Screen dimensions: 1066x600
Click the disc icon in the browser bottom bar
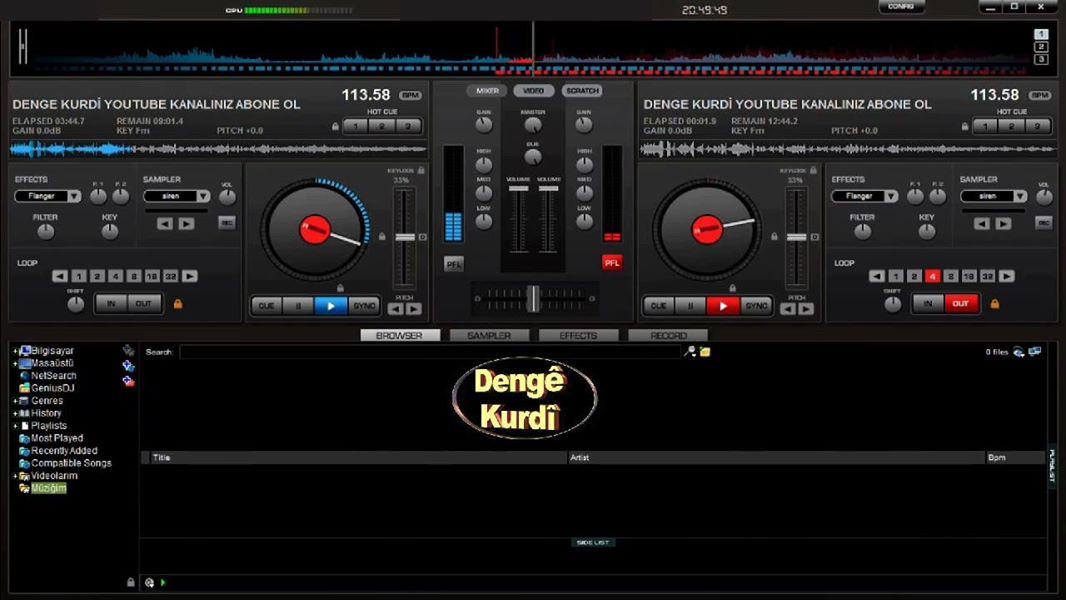point(150,582)
